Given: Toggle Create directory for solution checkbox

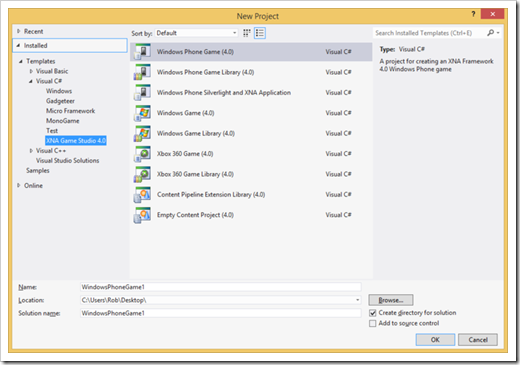Looking at the screenshot, I should [x=373, y=313].
